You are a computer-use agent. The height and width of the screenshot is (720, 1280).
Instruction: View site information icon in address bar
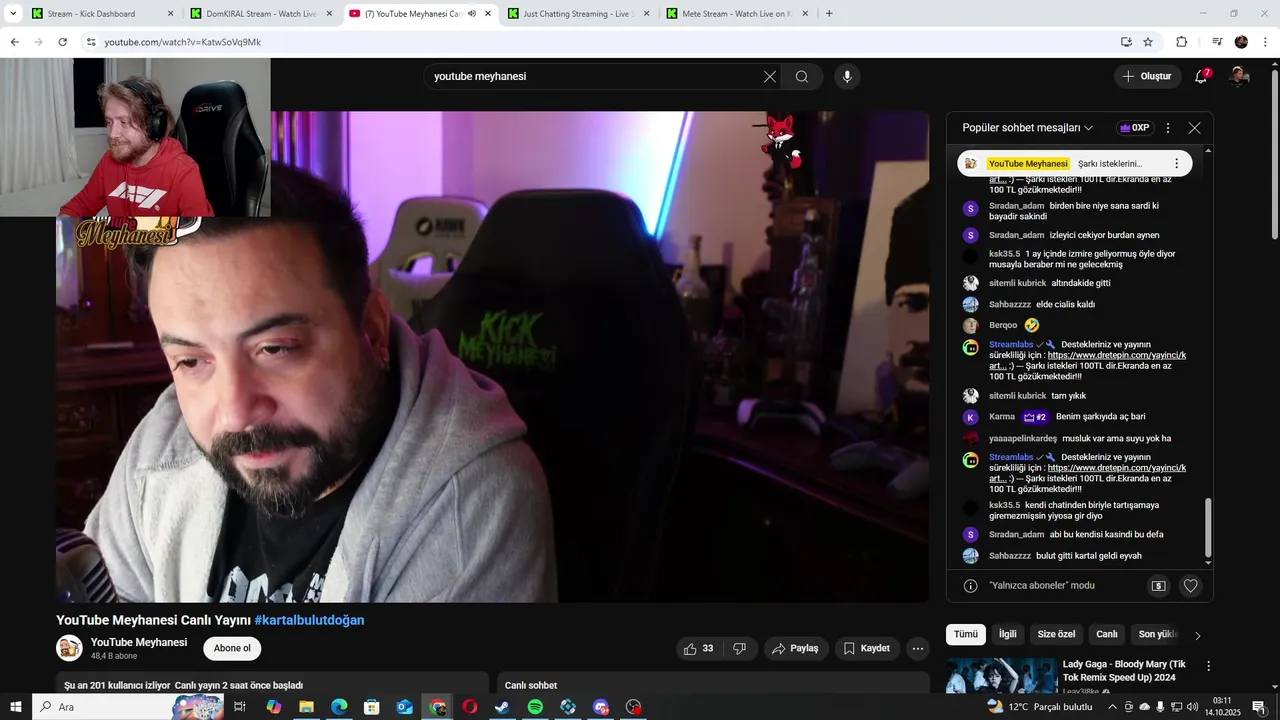pyautogui.click(x=91, y=42)
